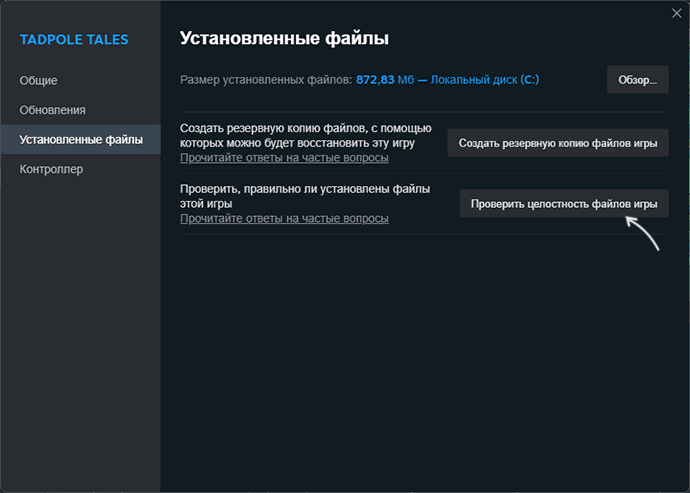Open FAQ link under backup description
Screen dimensions: 690x493
point(284,158)
